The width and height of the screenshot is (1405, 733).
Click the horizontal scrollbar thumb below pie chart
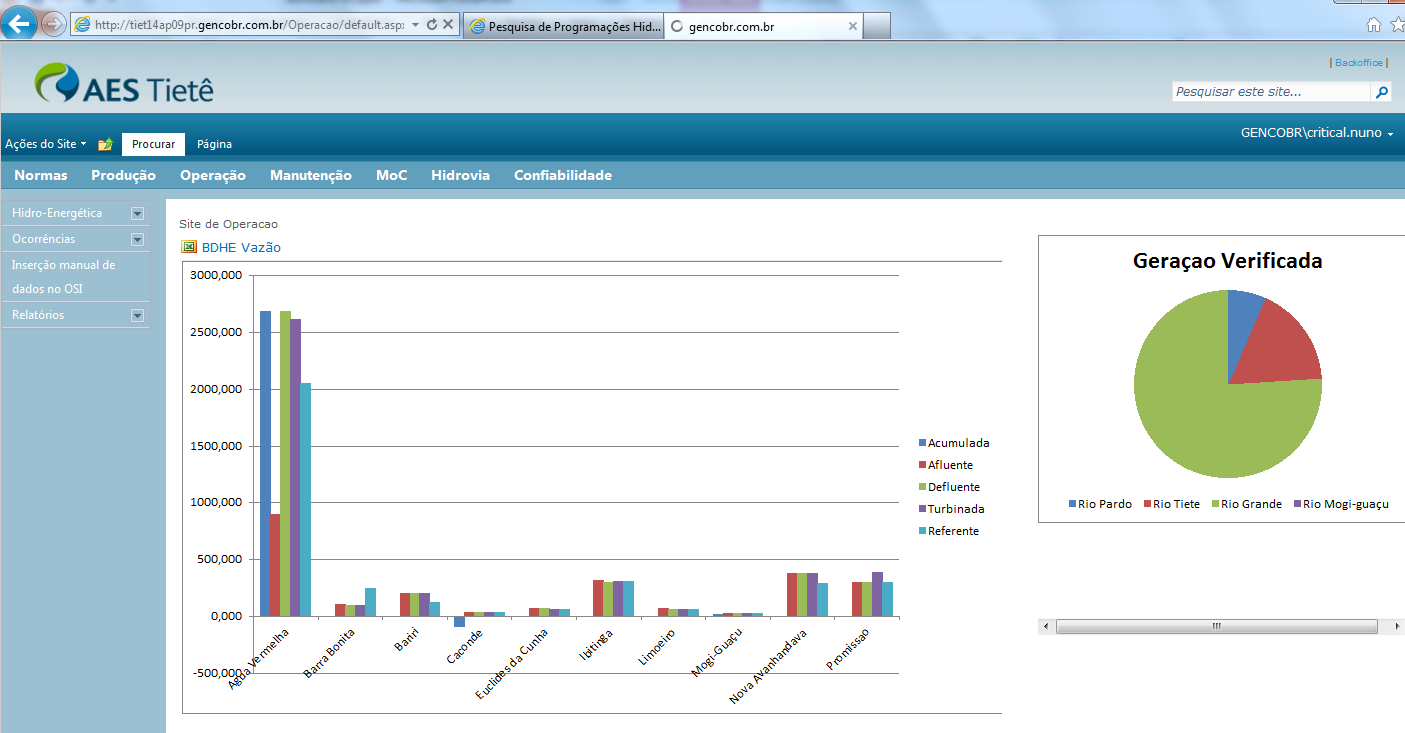(x=1217, y=626)
